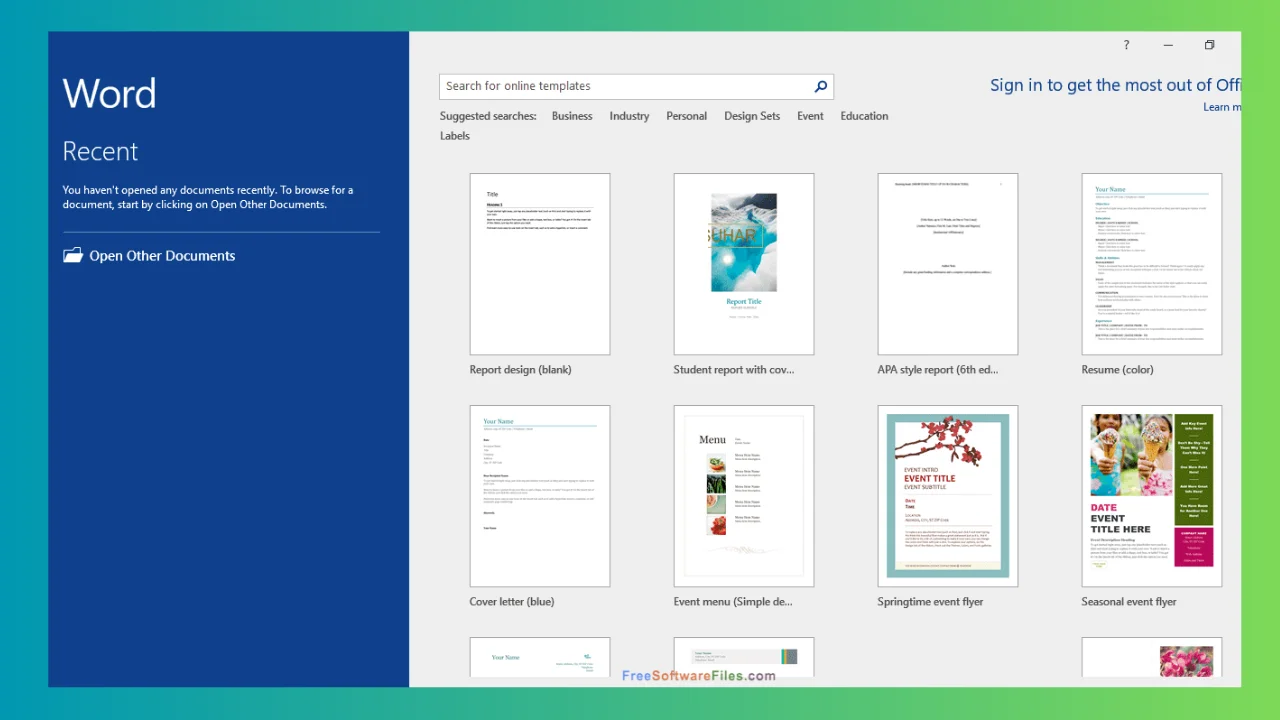Click the "Event menu (Simple de..." caption
This screenshot has width=1280, height=720.
pyautogui.click(x=733, y=602)
